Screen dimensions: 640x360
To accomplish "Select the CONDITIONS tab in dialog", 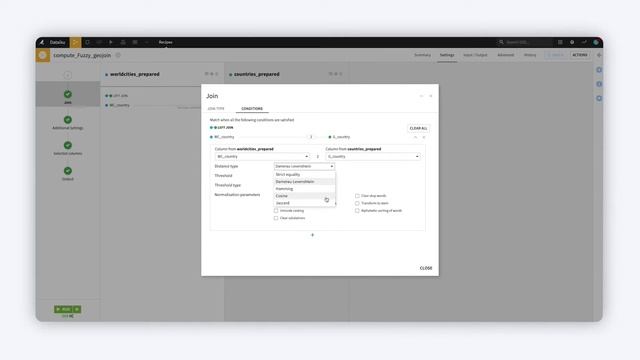I will point(252,109).
